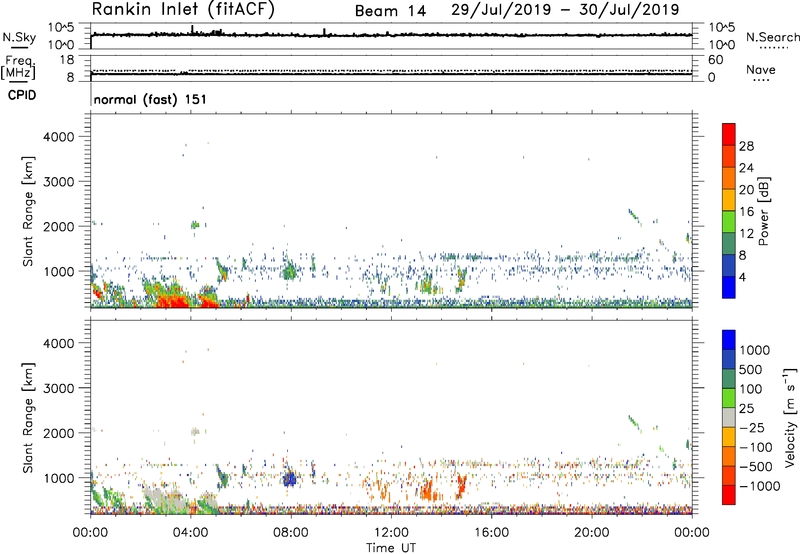
Task: Click the 'Rankin Inlet (fitACF)' title
Action: pos(183,9)
